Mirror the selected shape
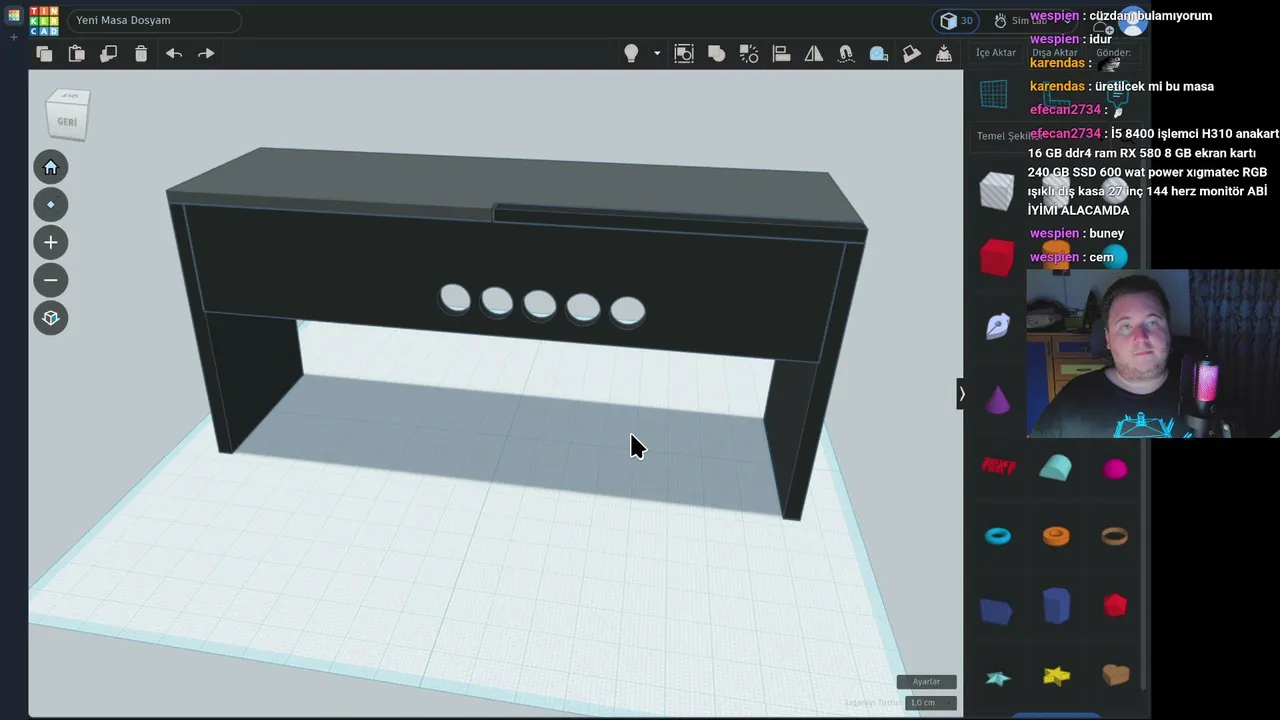 point(814,54)
